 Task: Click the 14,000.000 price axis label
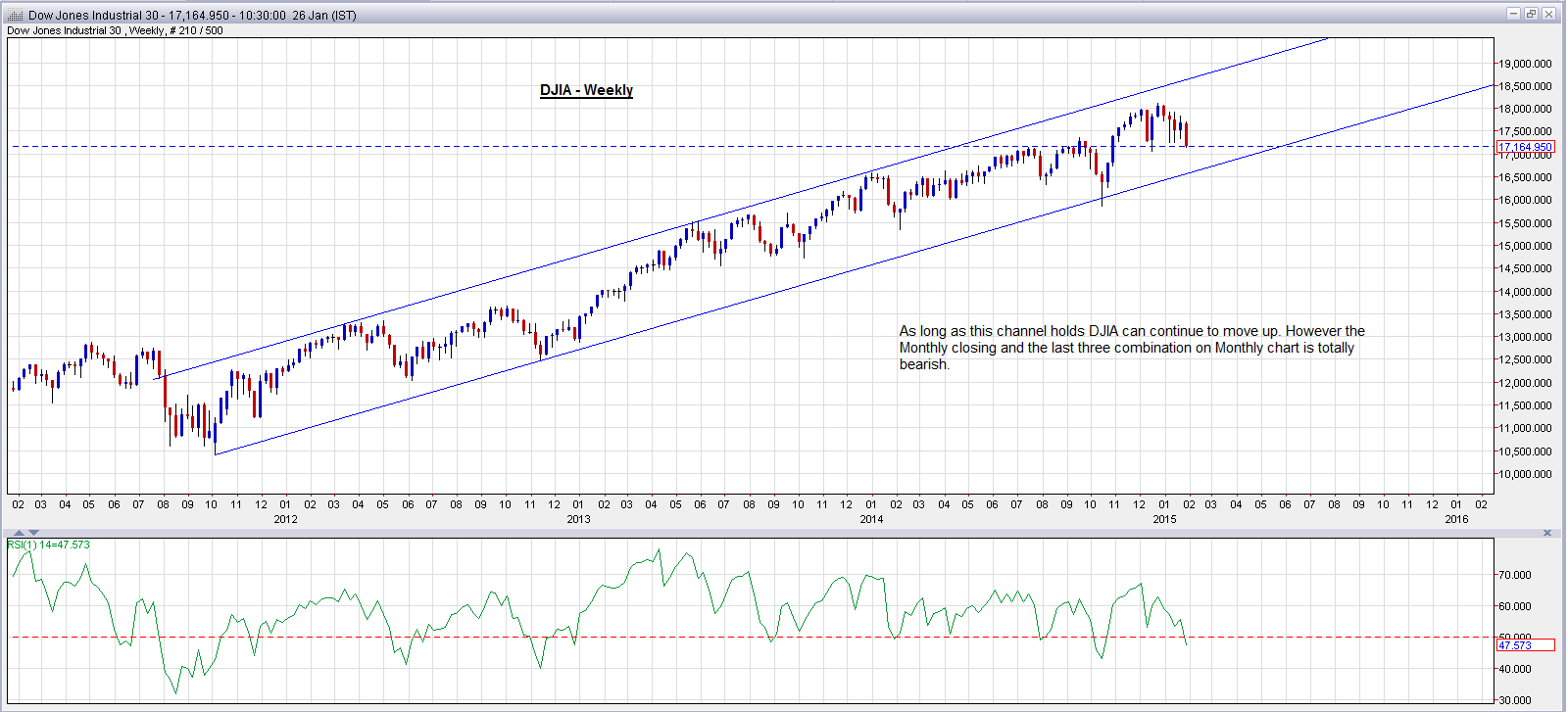1525,292
